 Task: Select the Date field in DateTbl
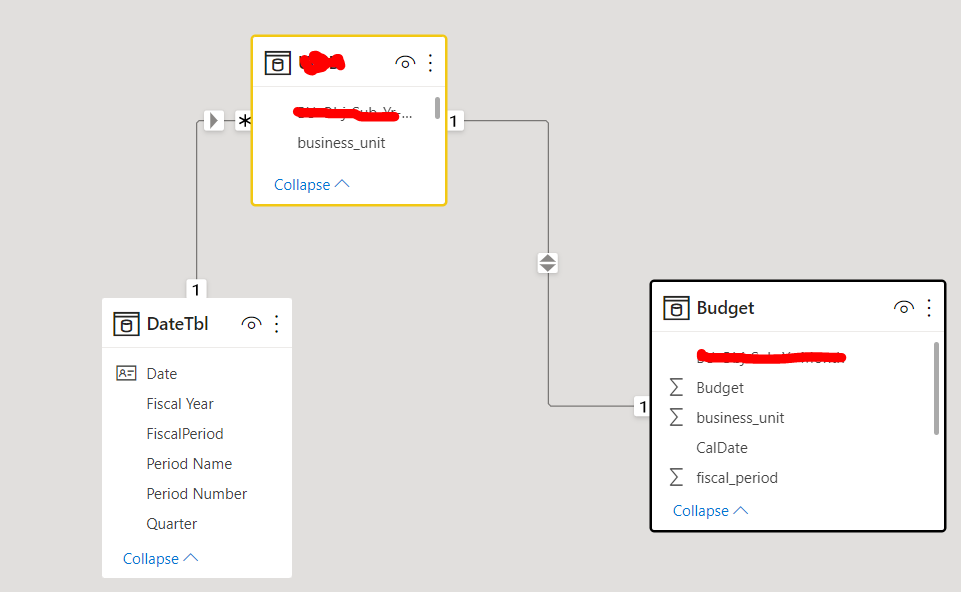(162, 374)
